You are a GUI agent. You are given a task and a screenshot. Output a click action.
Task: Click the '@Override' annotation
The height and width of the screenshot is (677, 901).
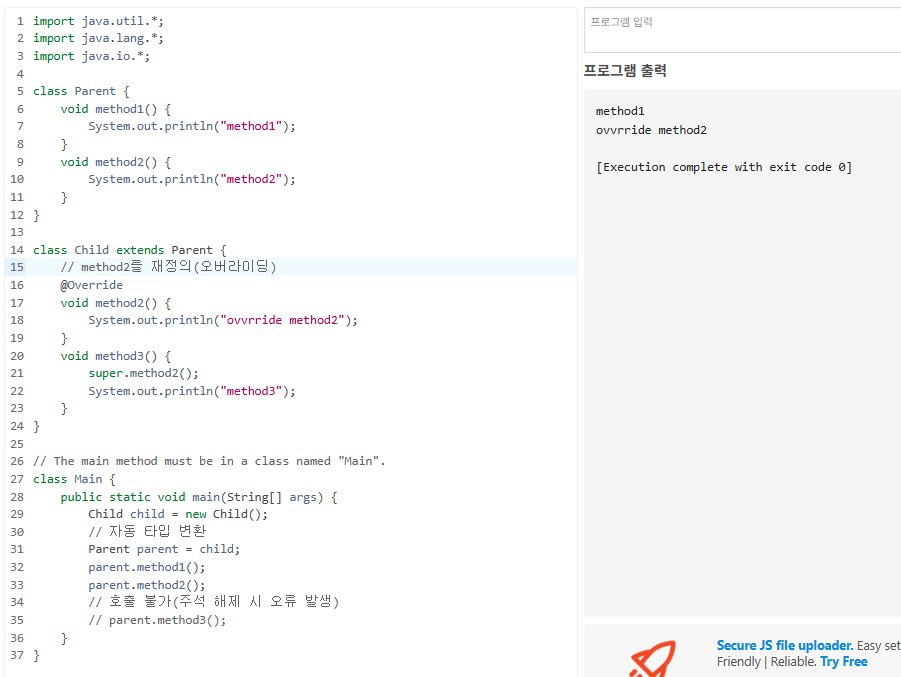(91, 285)
